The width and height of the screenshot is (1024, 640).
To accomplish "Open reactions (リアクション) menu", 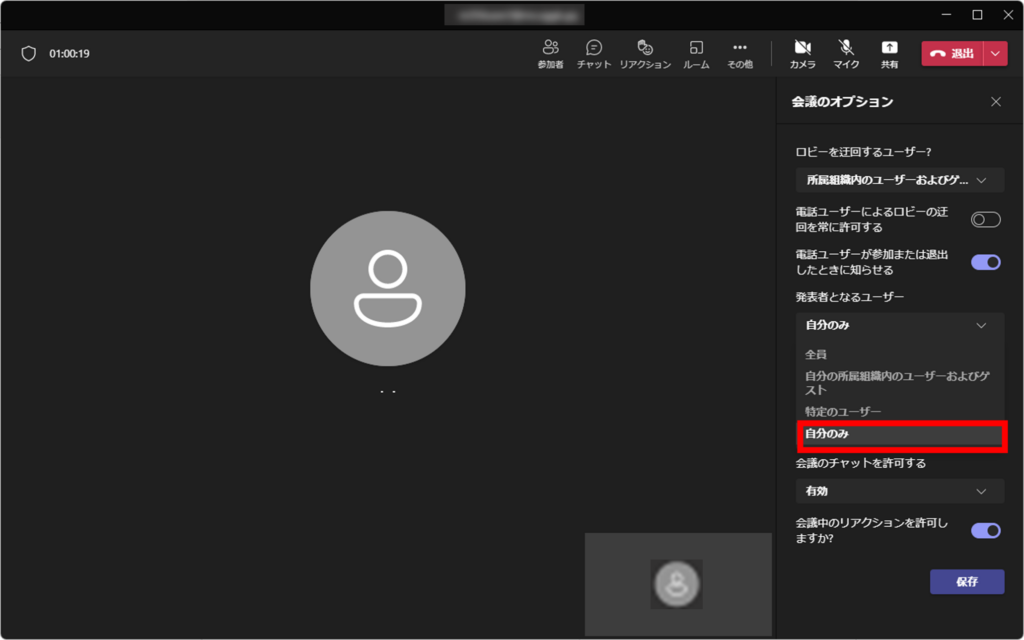I will coord(645,54).
